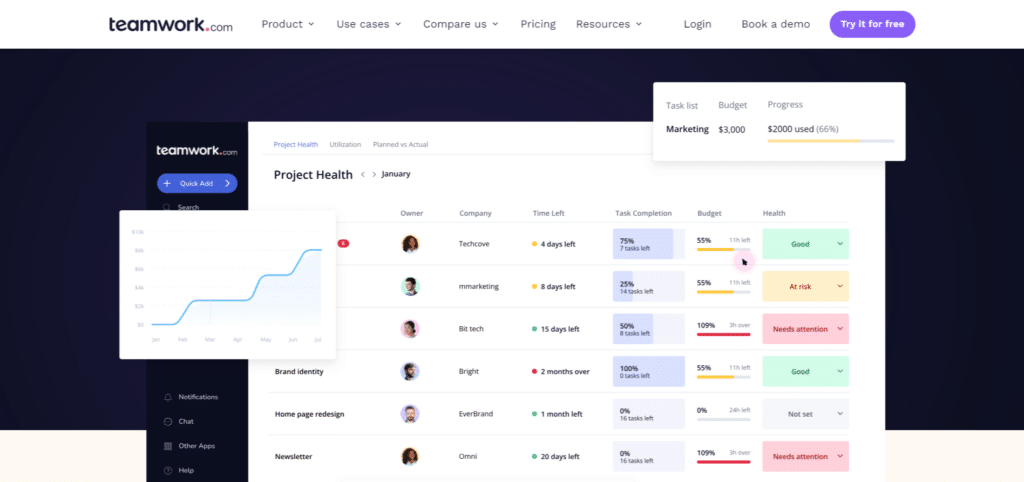Click the teamwork.com logo in the app sidebar
Image resolution: width=1024 pixels, height=482 pixels.
tap(197, 150)
